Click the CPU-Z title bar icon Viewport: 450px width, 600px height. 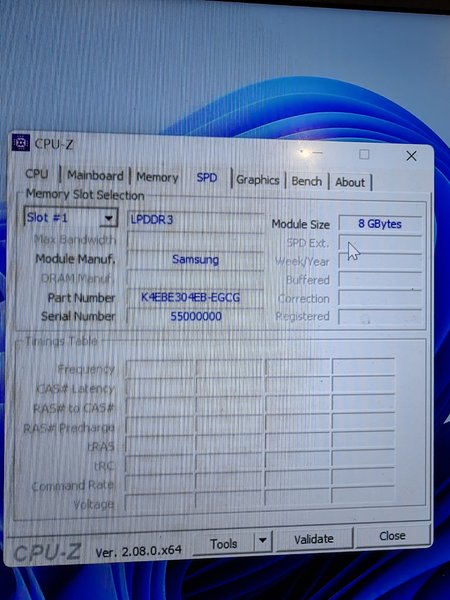[x=21, y=142]
